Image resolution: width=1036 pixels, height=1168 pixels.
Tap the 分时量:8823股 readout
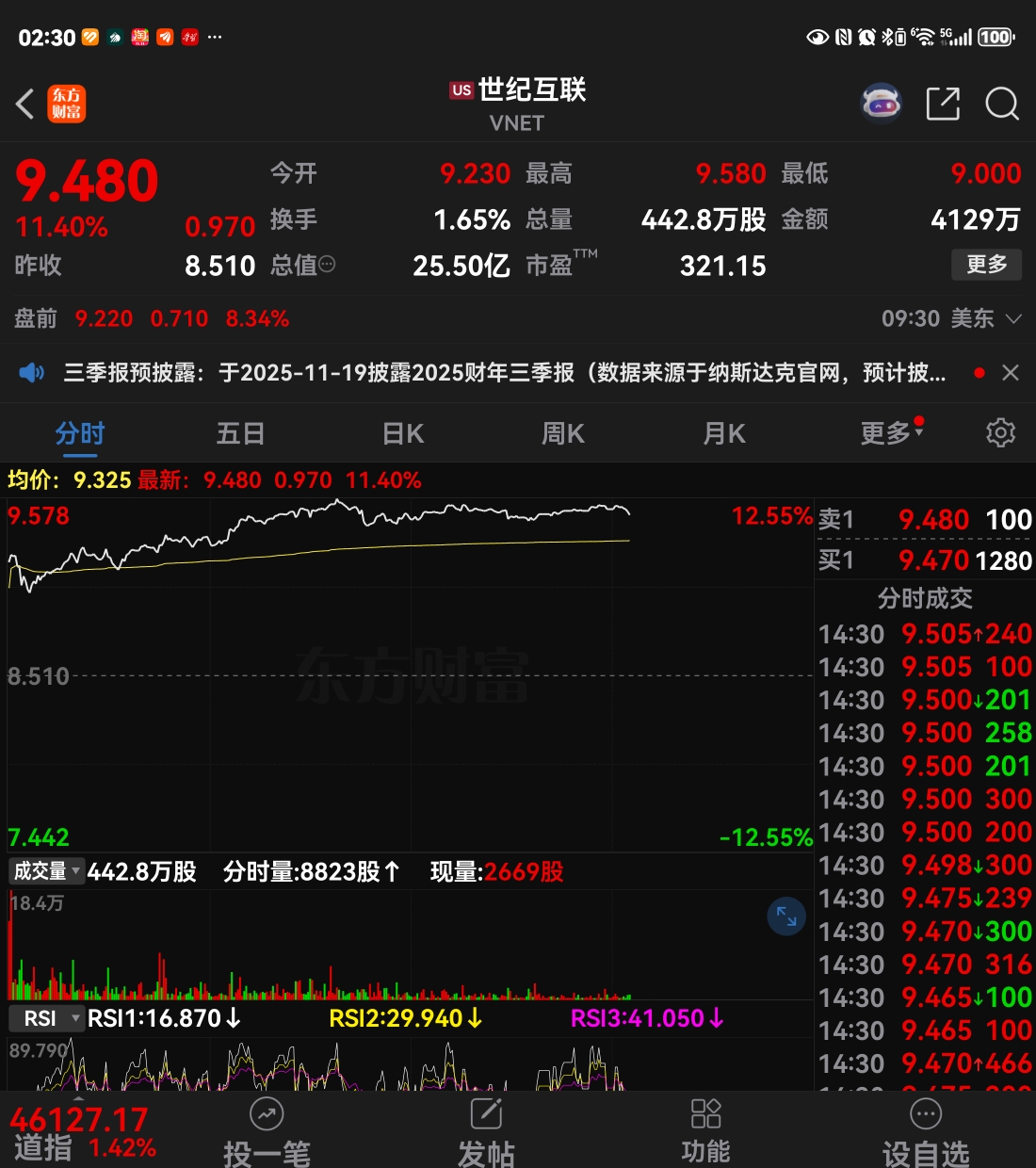(x=311, y=871)
